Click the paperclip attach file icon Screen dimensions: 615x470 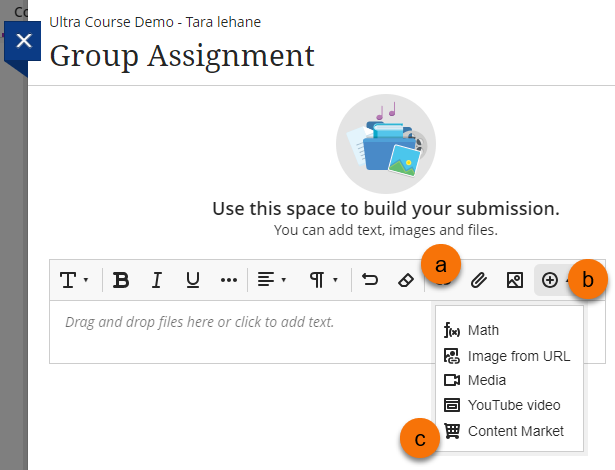[478, 280]
